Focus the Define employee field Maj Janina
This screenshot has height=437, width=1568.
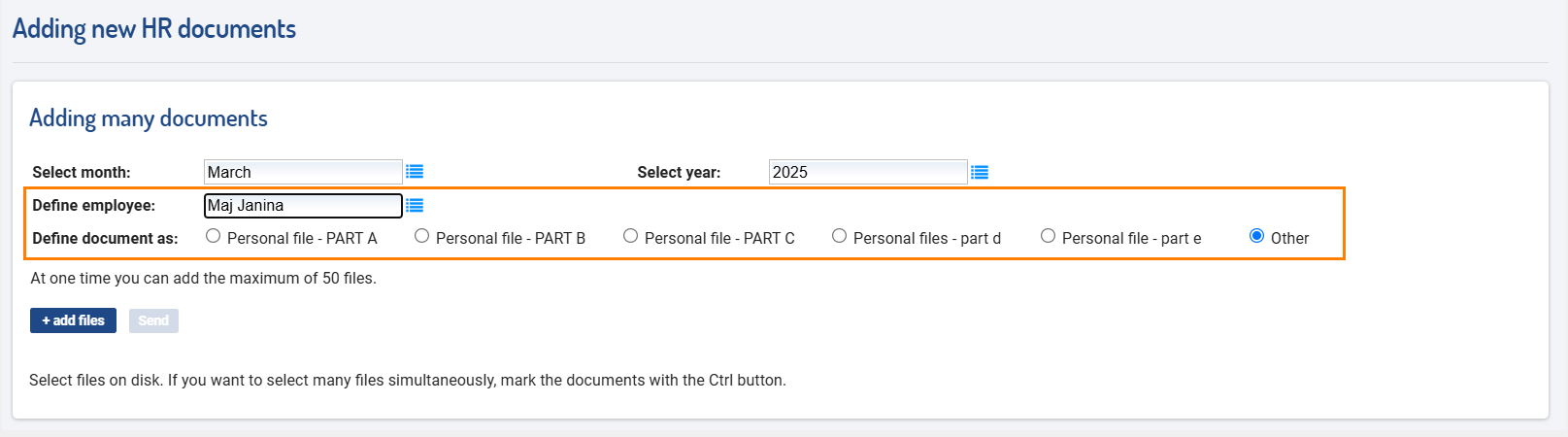(303, 205)
